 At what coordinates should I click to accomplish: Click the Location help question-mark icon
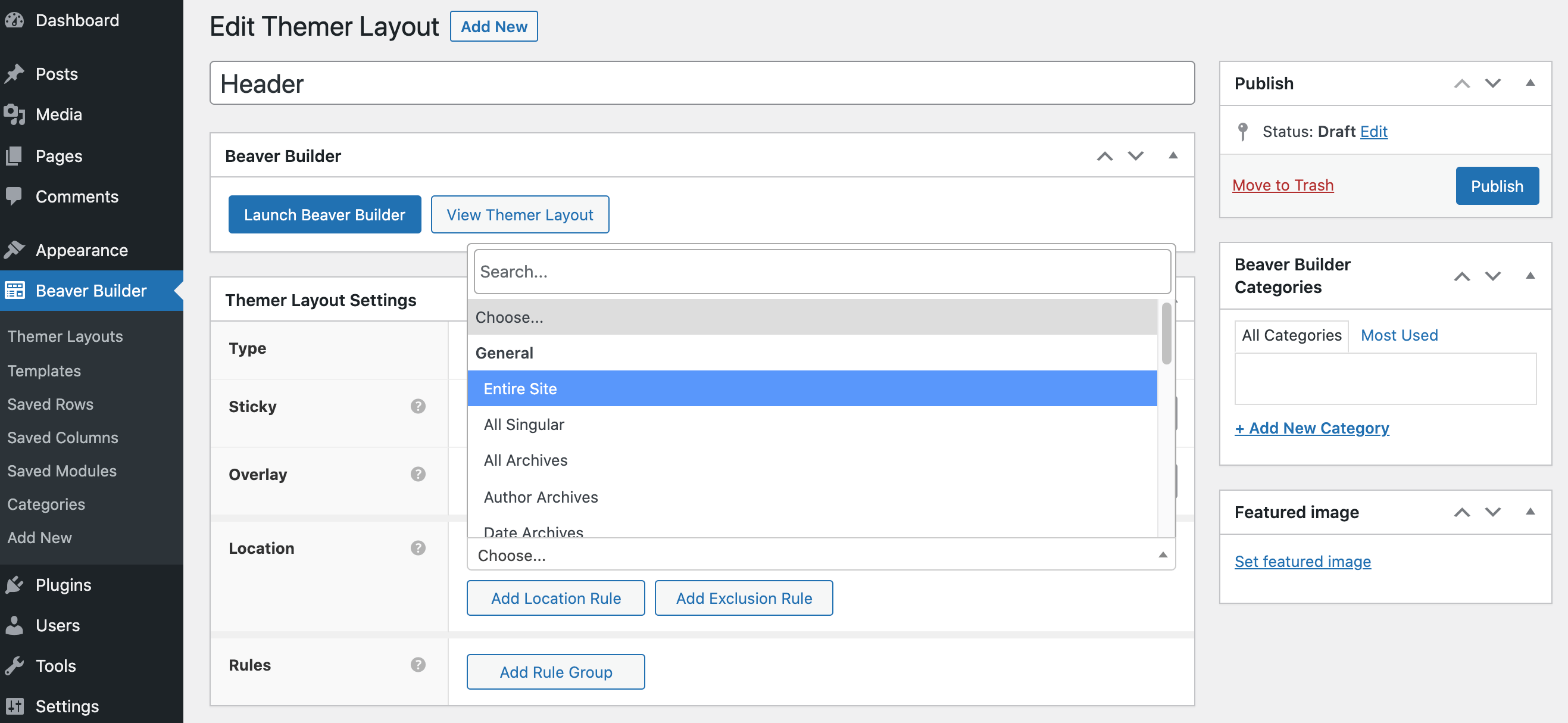pyautogui.click(x=417, y=547)
